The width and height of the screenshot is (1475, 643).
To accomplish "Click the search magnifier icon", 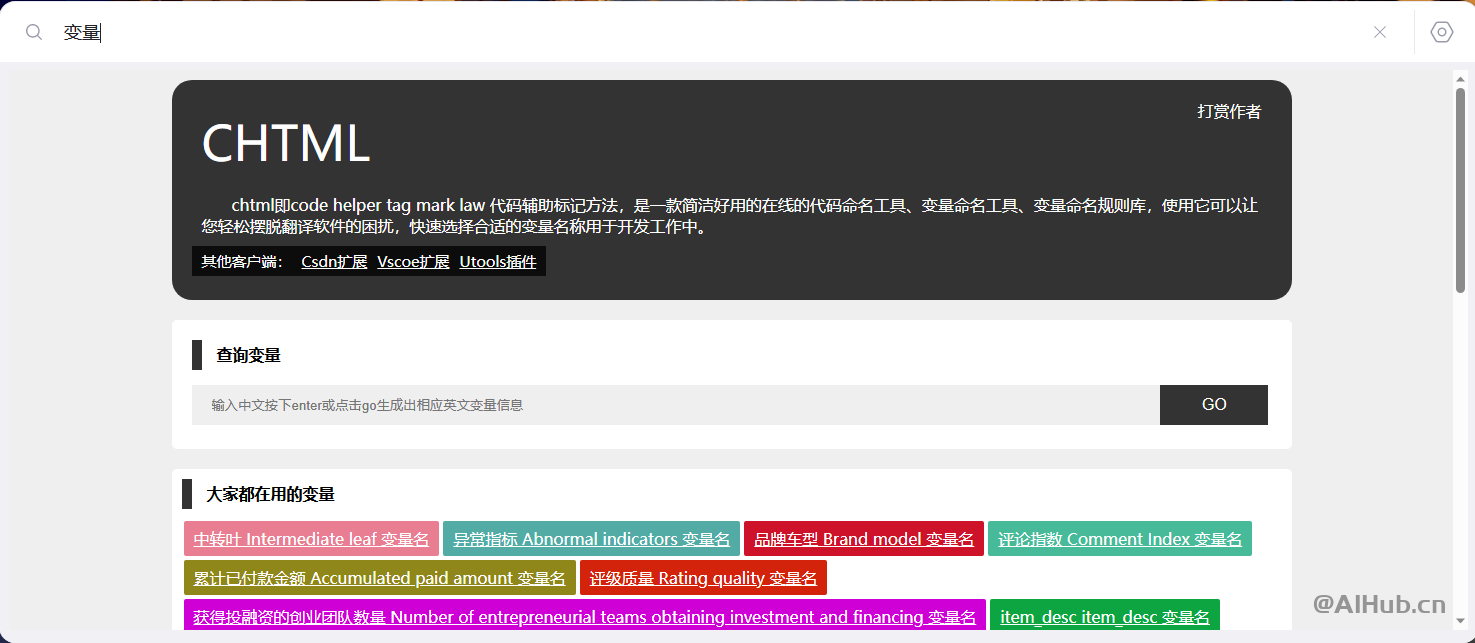I will click(33, 31).
